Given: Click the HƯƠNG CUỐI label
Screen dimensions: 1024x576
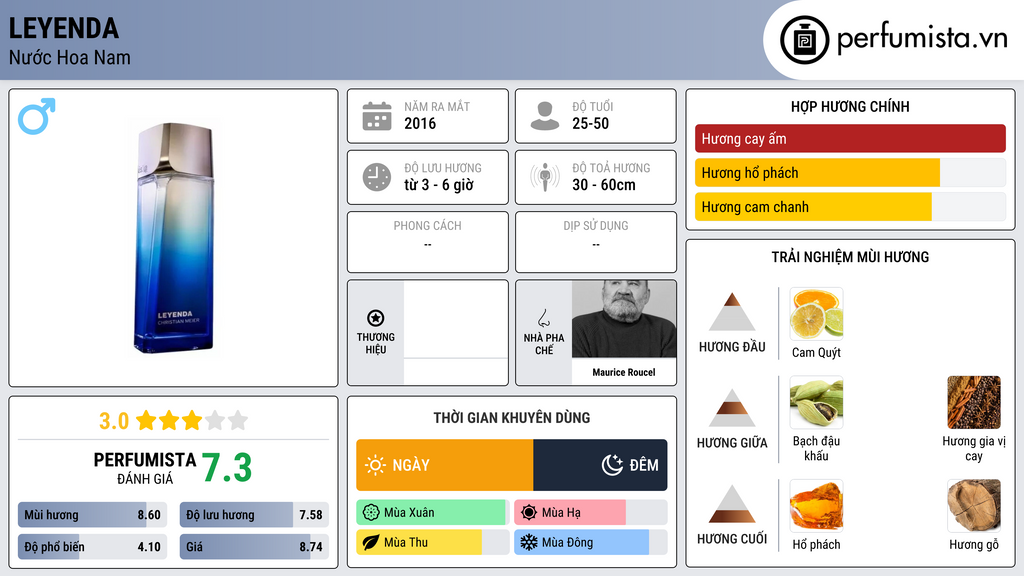Looking at the screenshot, I should [x=732, y=539].
